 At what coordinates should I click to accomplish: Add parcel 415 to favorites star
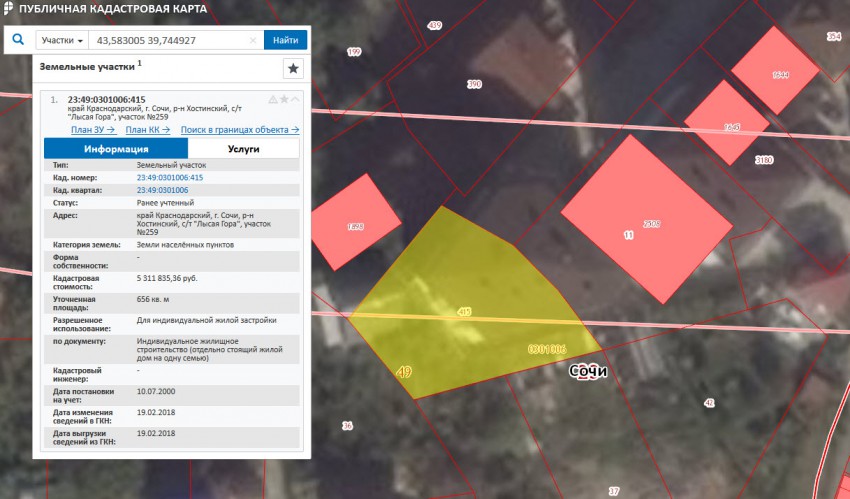284,100
